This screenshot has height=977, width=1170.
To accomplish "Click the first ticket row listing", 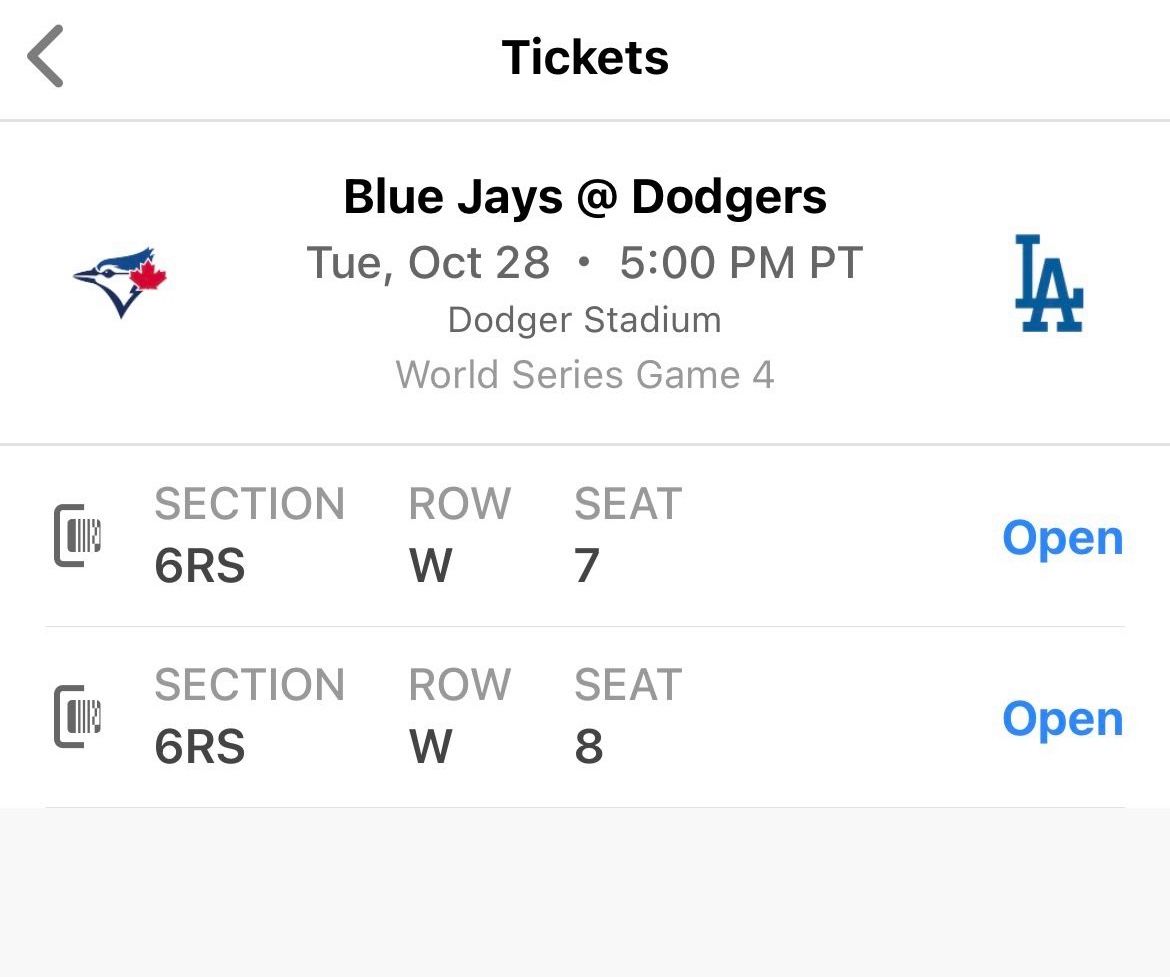I will [585, 537].
